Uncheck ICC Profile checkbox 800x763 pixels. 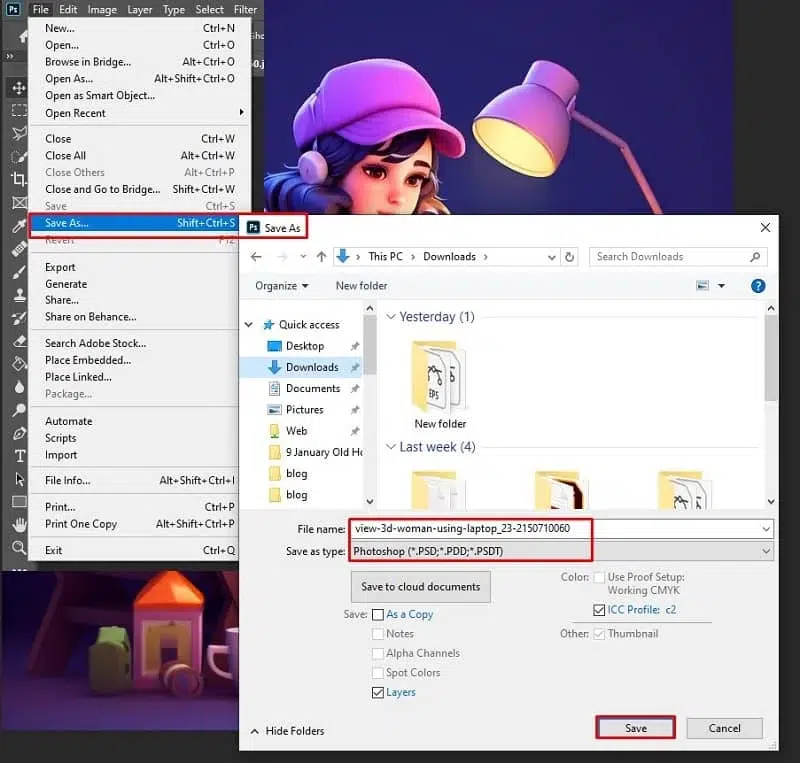(x=599, y=610)
